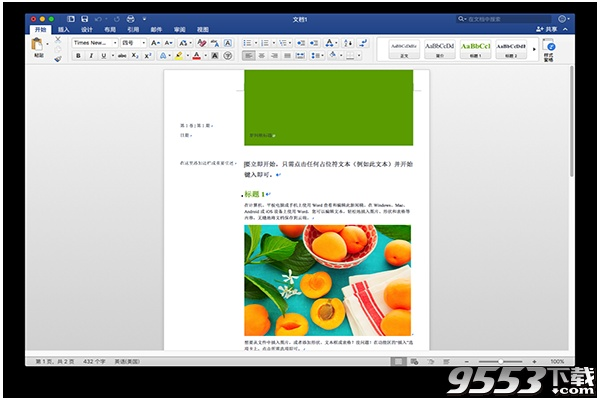Screen dimensions: 600x400
Task: Switch to the 插入 (Insert) tab
Action: click(x=63, y=30)
